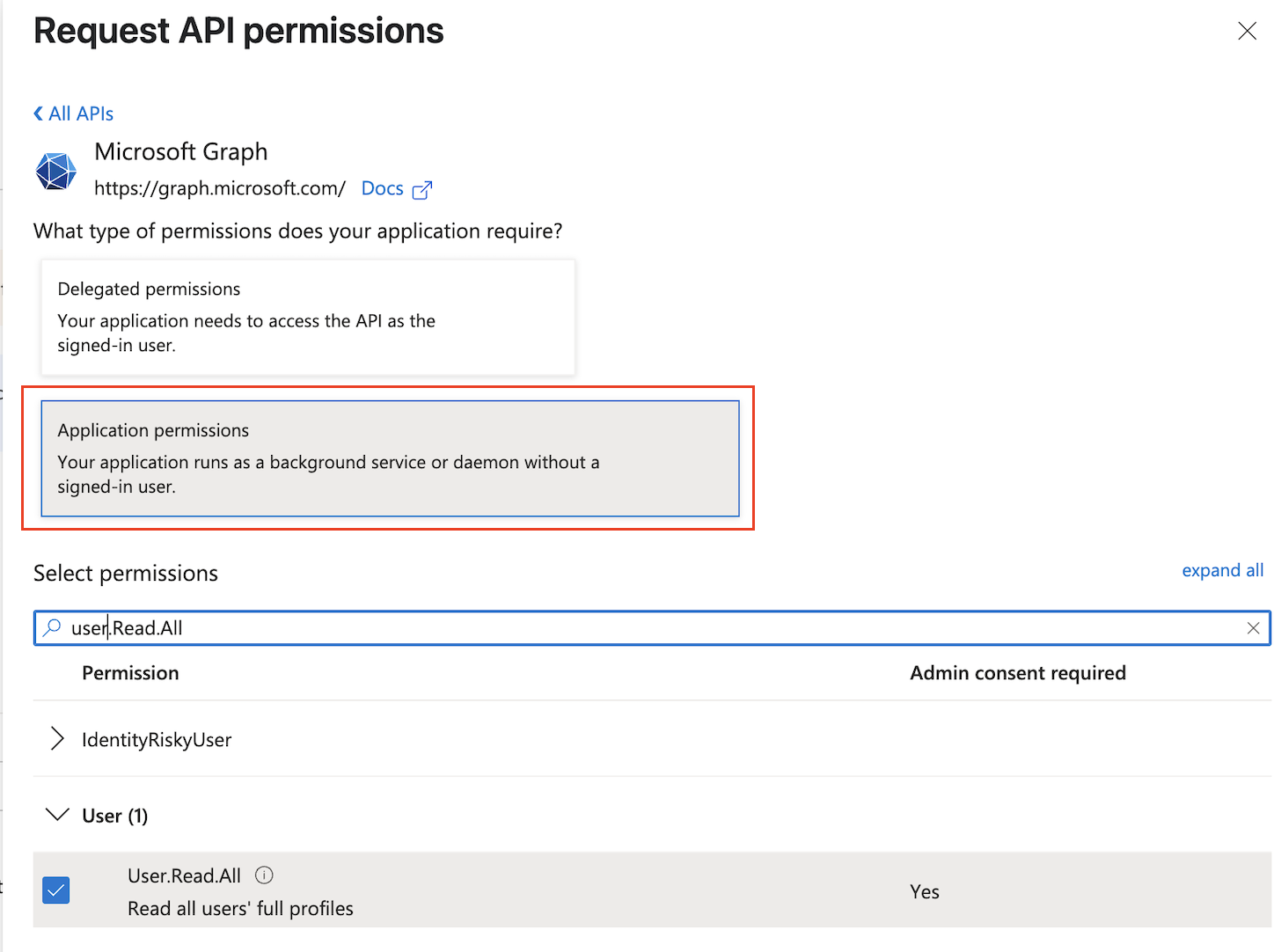Click the Yes admin consent value
Viewport: 1281px width, 952px height.
pos(925,891)
